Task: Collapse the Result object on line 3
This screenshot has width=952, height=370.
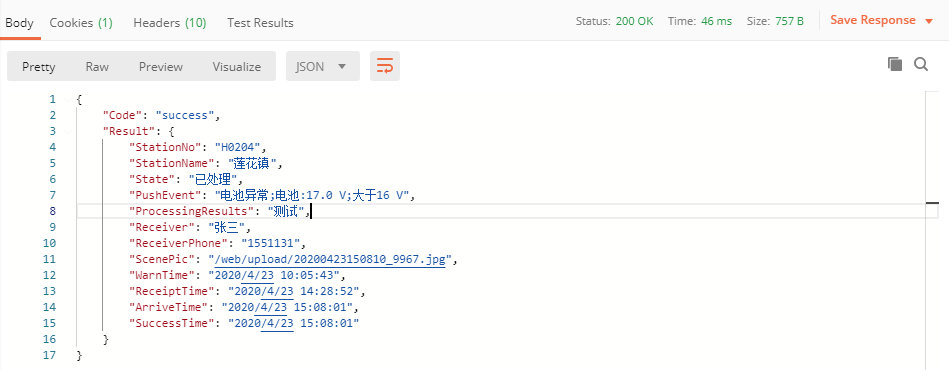Action: (67, 131)
